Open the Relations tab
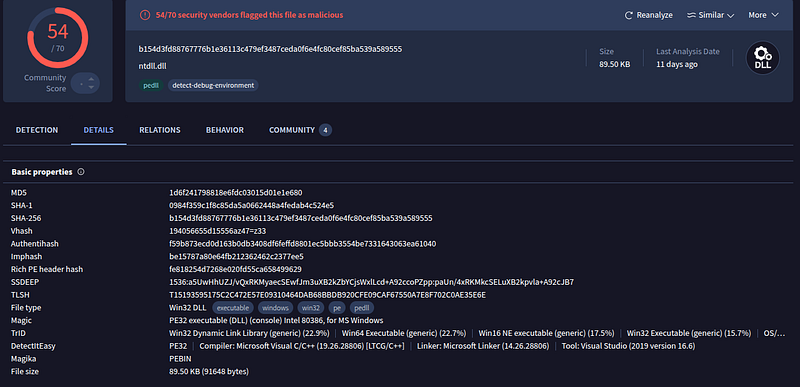 click(x=160, y=130)
